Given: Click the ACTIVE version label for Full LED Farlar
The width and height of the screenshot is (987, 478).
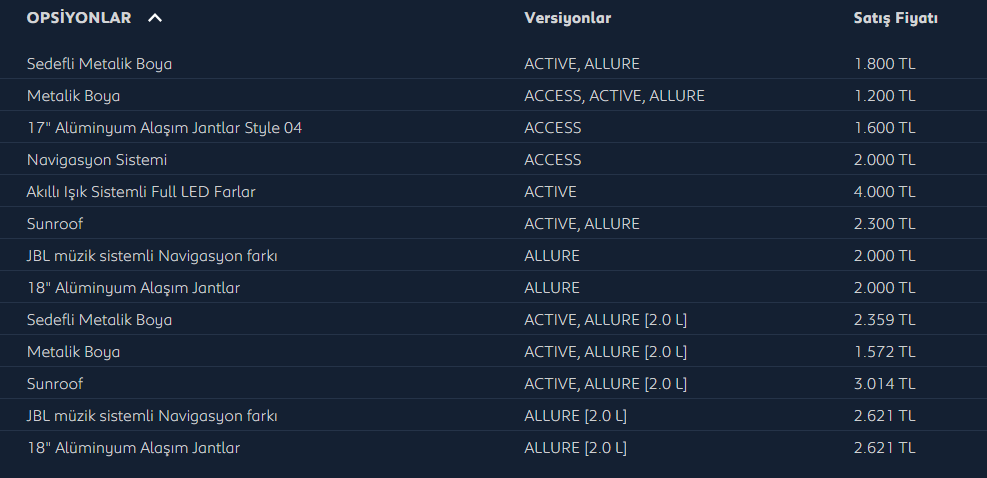Looking at the screenshot, I should [550, 192].
